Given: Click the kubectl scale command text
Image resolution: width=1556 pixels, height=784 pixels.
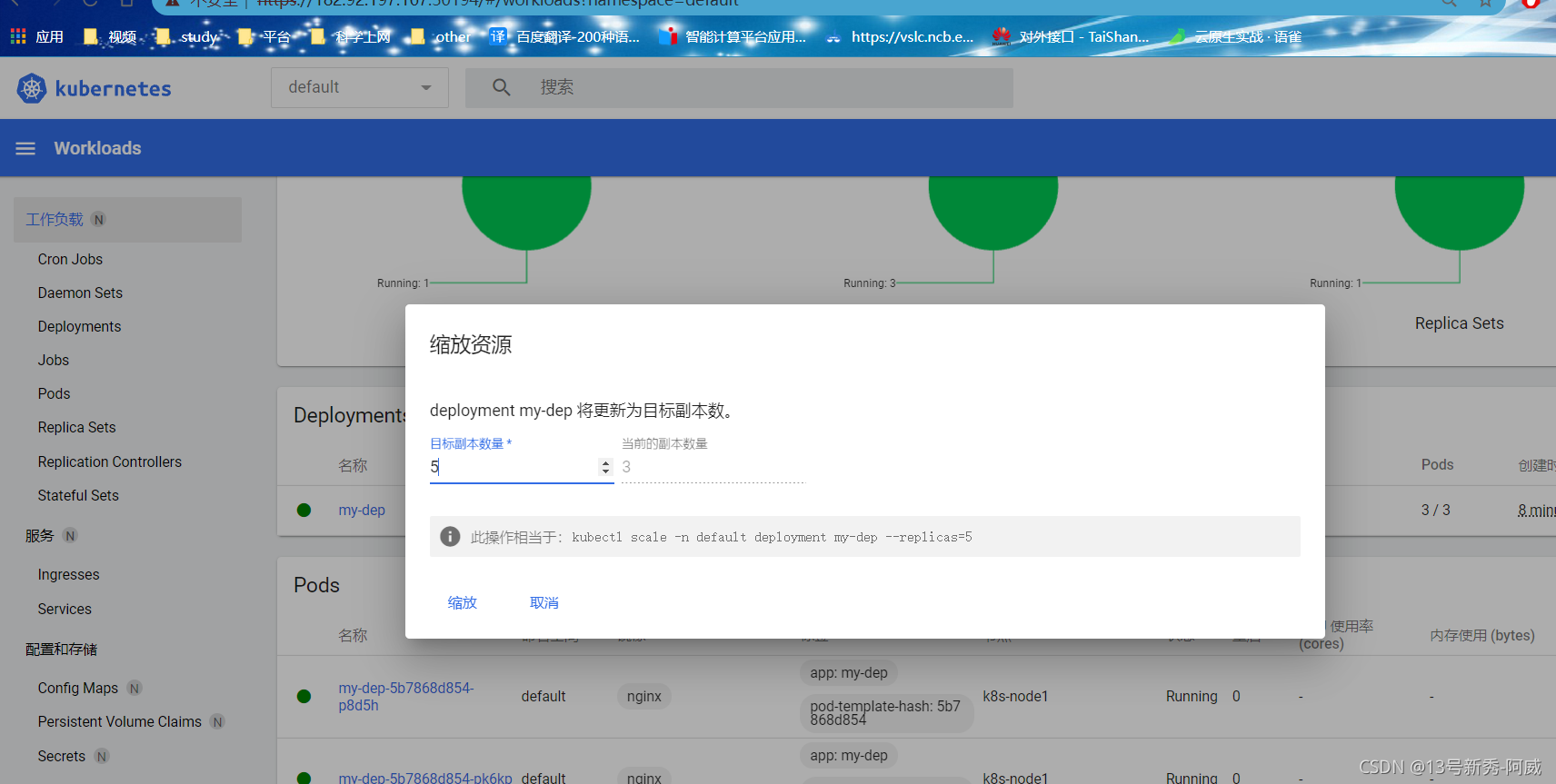Looking at the screenshot, I should [x=772, y=537].
